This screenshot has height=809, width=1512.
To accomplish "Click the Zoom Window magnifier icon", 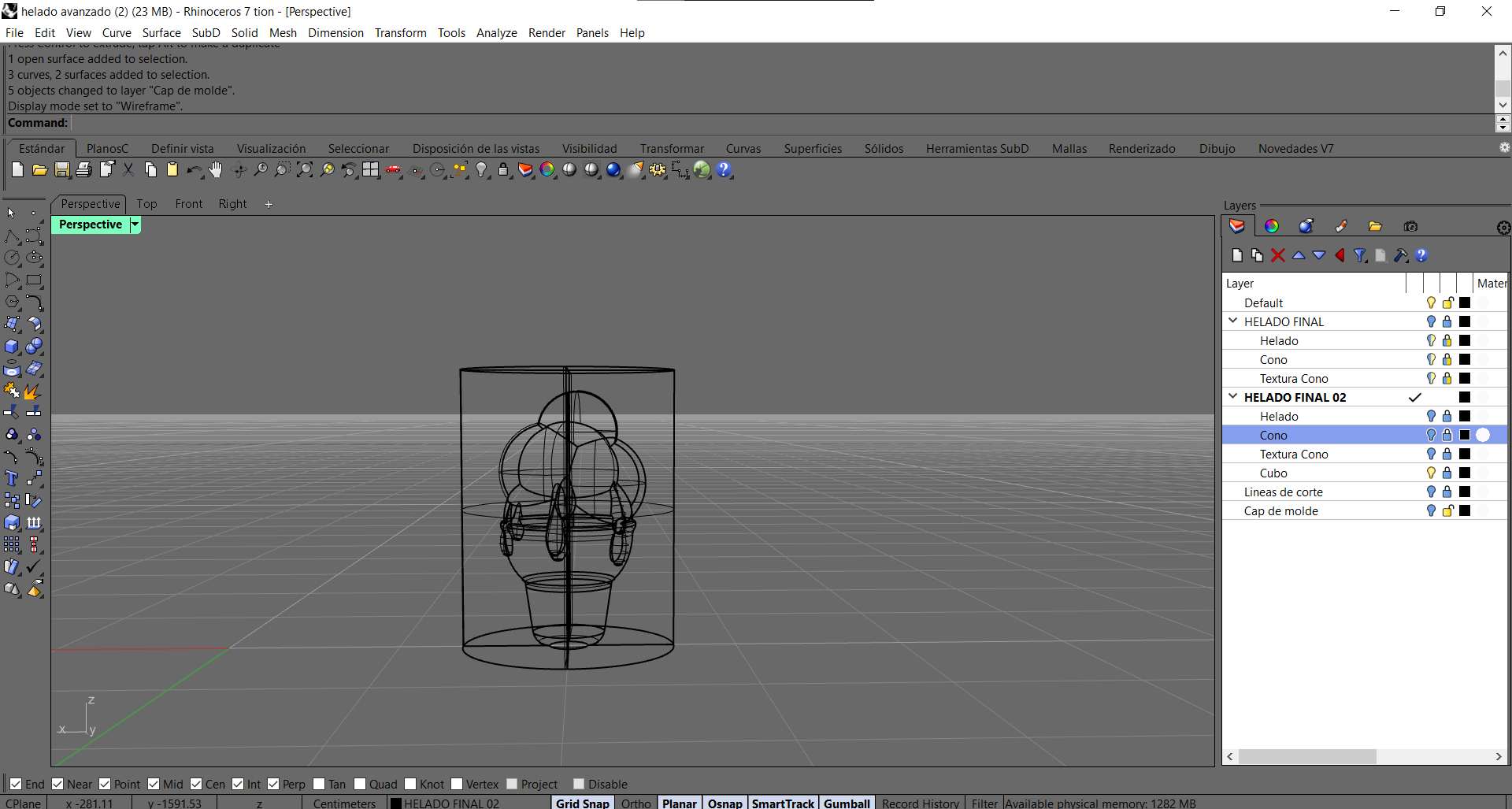I will (283, 169).
